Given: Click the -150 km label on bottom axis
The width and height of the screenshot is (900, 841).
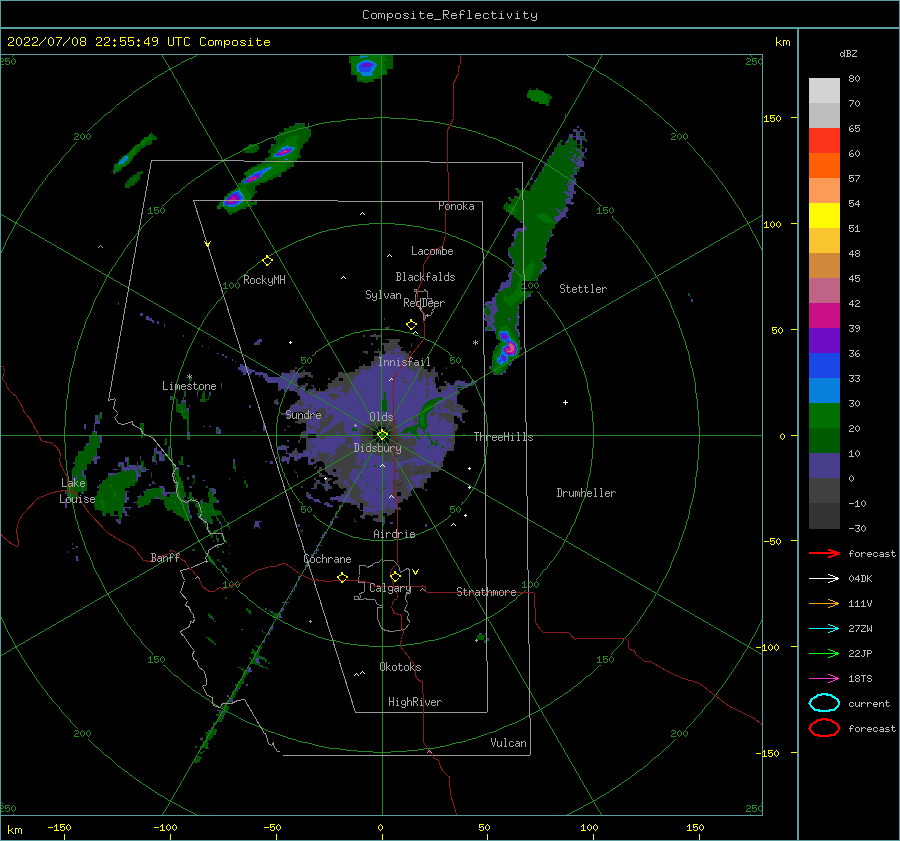Looking at the screenshot, I should tap(59, 828).
